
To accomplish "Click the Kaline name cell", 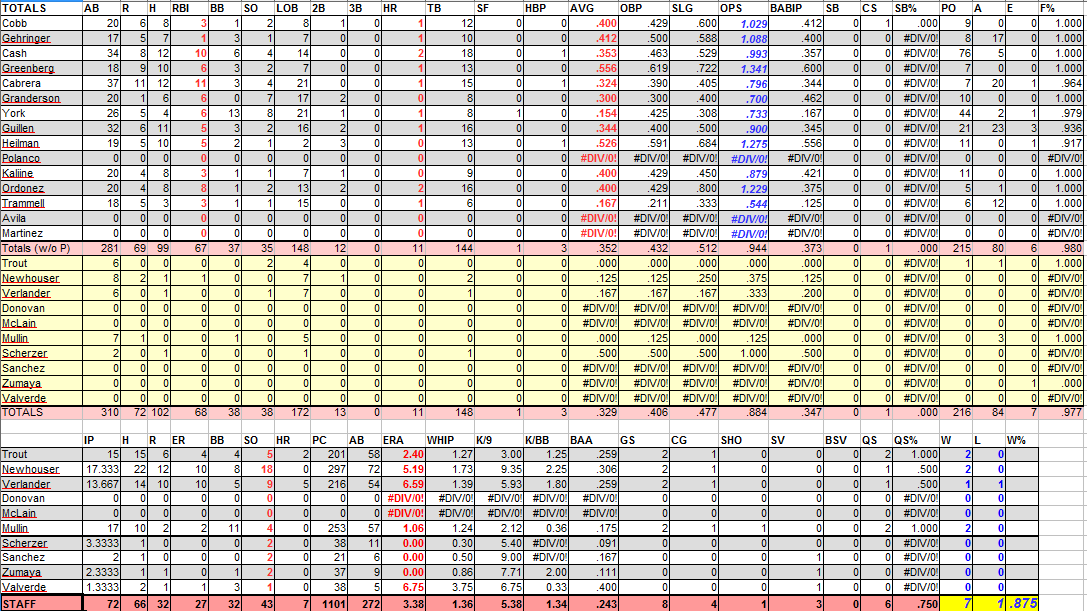I will pos(42,173).
